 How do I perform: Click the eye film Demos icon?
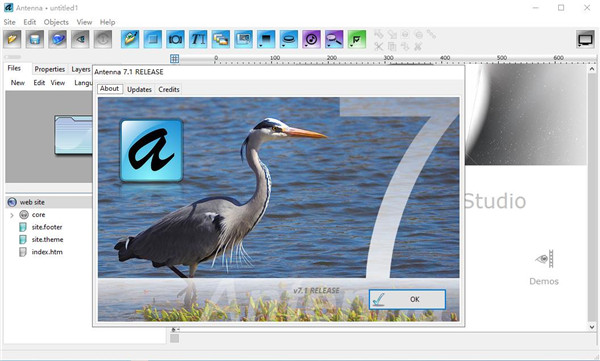click(x=544, y=259)
